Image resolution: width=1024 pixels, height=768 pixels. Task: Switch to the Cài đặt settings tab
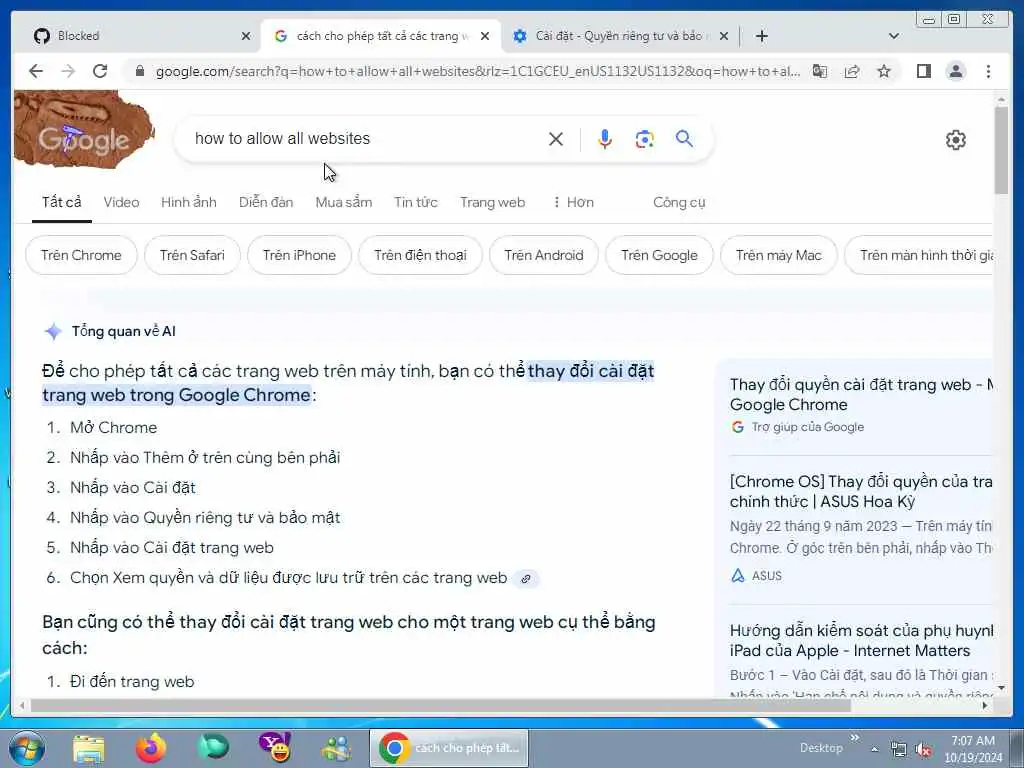click(620, 36)
